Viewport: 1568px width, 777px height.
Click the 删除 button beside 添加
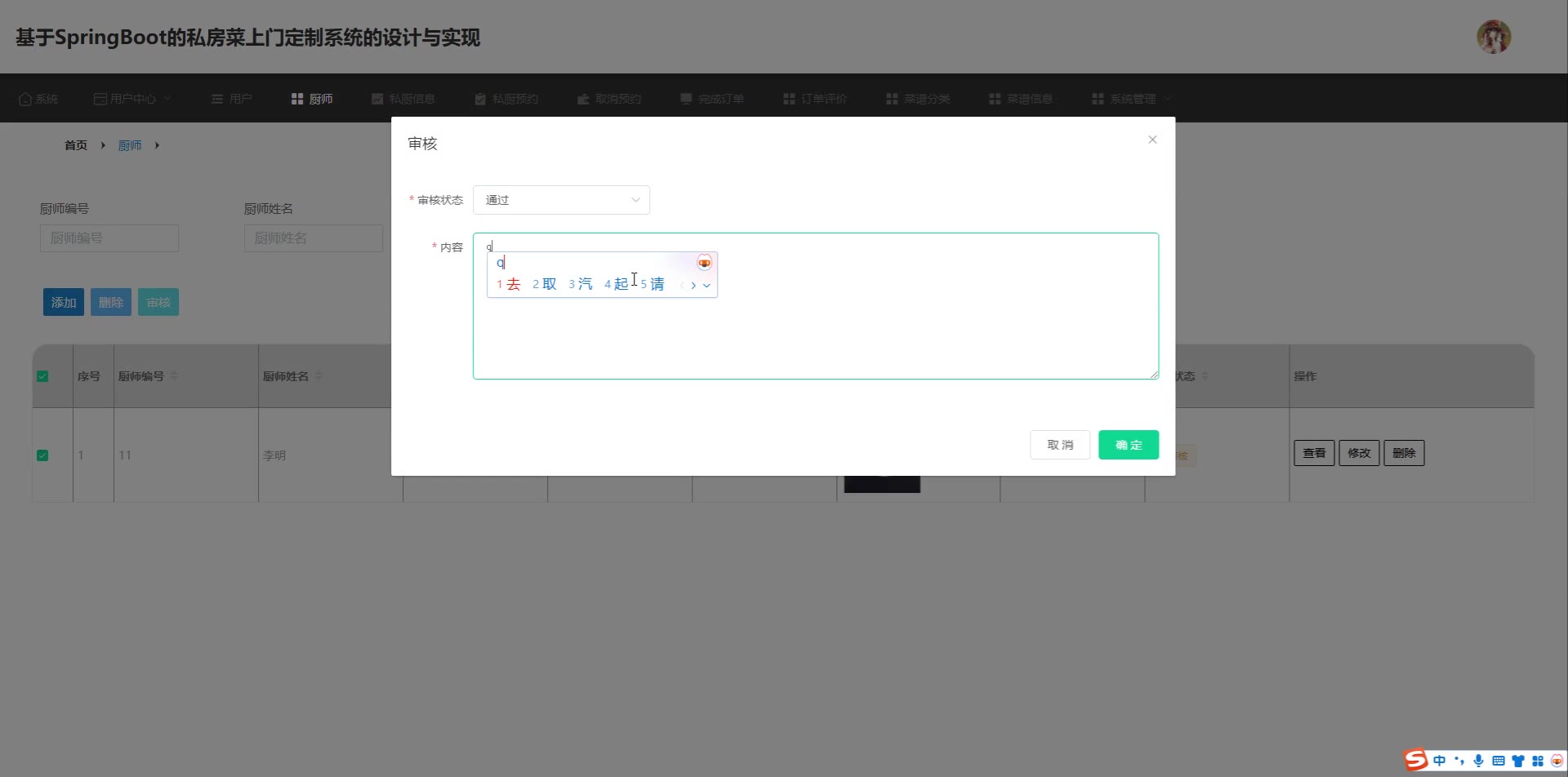[x=111, y=303]
